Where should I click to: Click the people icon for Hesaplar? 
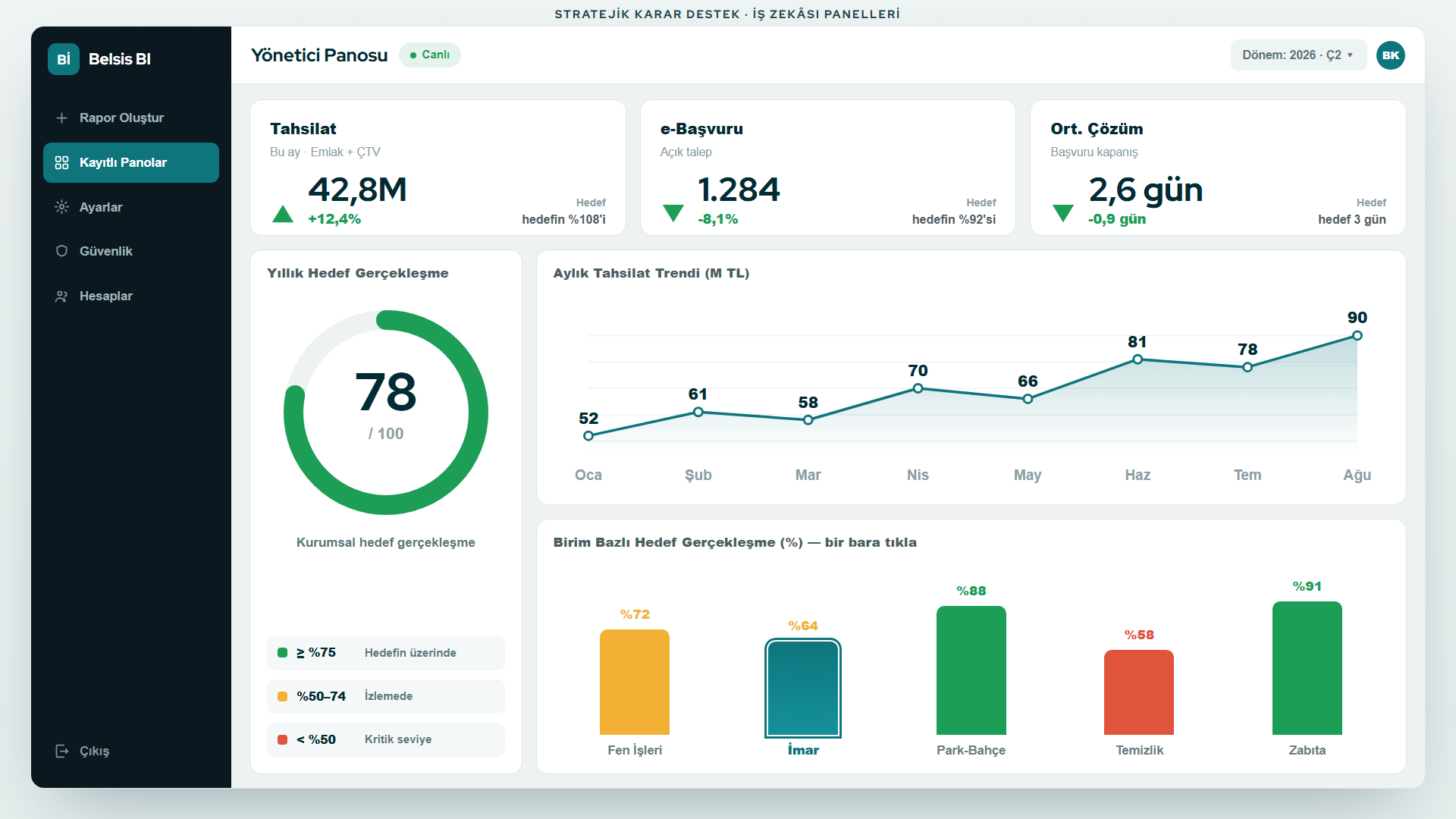coord(61,296)
